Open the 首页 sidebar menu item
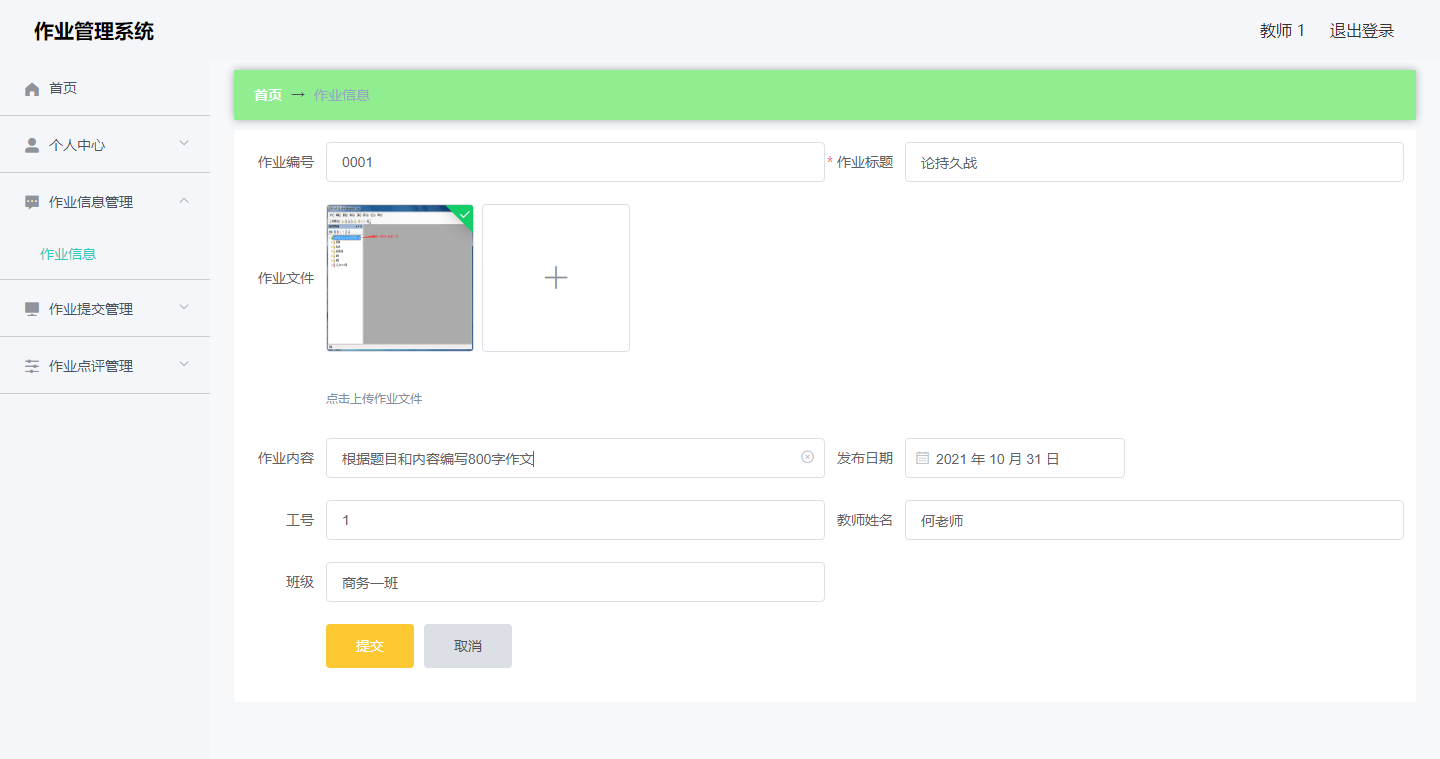Screen dimensions: 1440x759 [x=105, y=88]
